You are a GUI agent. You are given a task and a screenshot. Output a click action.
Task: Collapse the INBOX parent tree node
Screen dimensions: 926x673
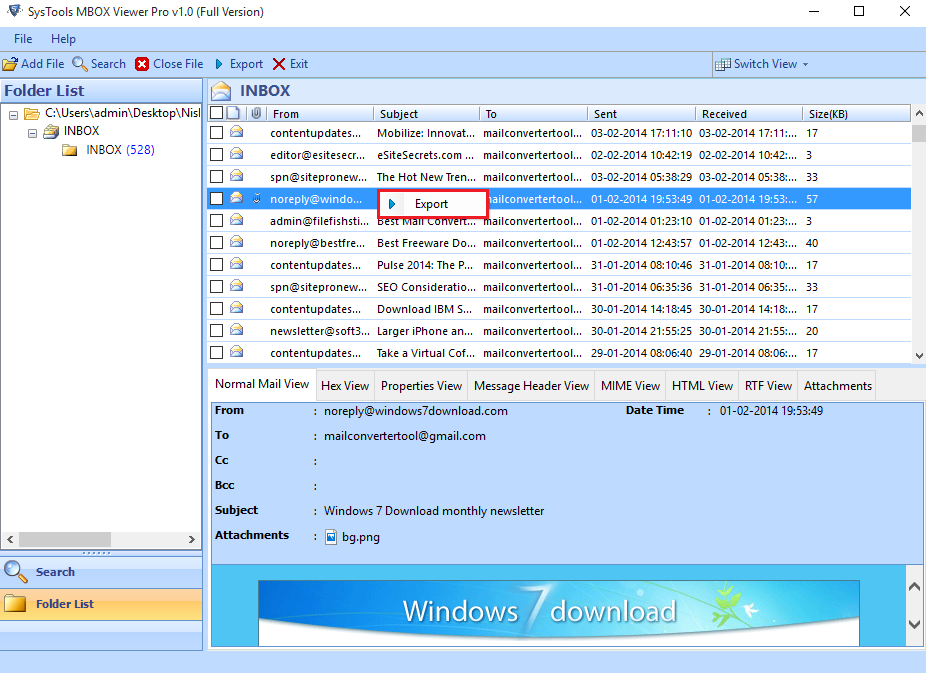click(x=32, y=133)
